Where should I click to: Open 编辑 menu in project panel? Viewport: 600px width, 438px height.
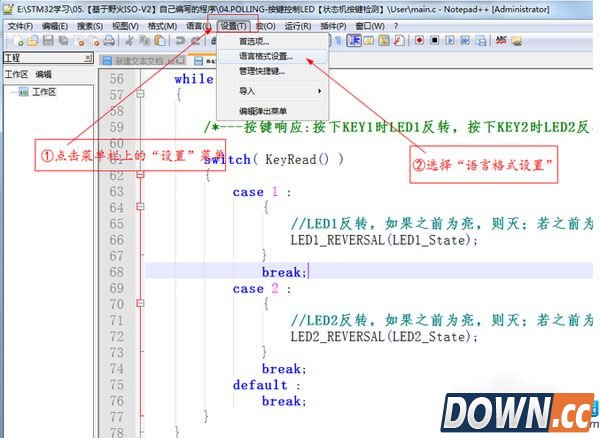tap(43, 74)
